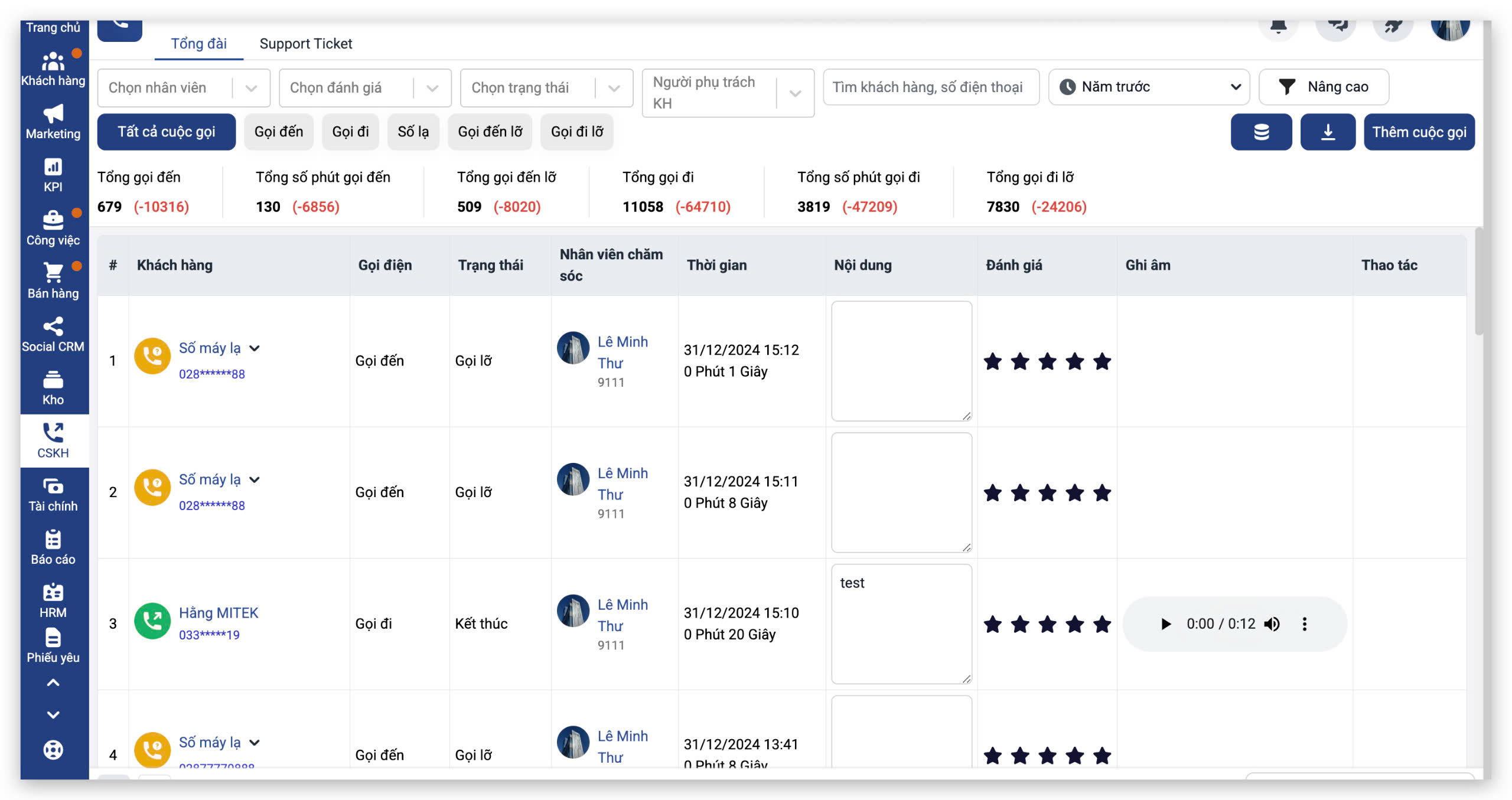Expand first Số máy lạ chevron

click(x=255, y=348)
